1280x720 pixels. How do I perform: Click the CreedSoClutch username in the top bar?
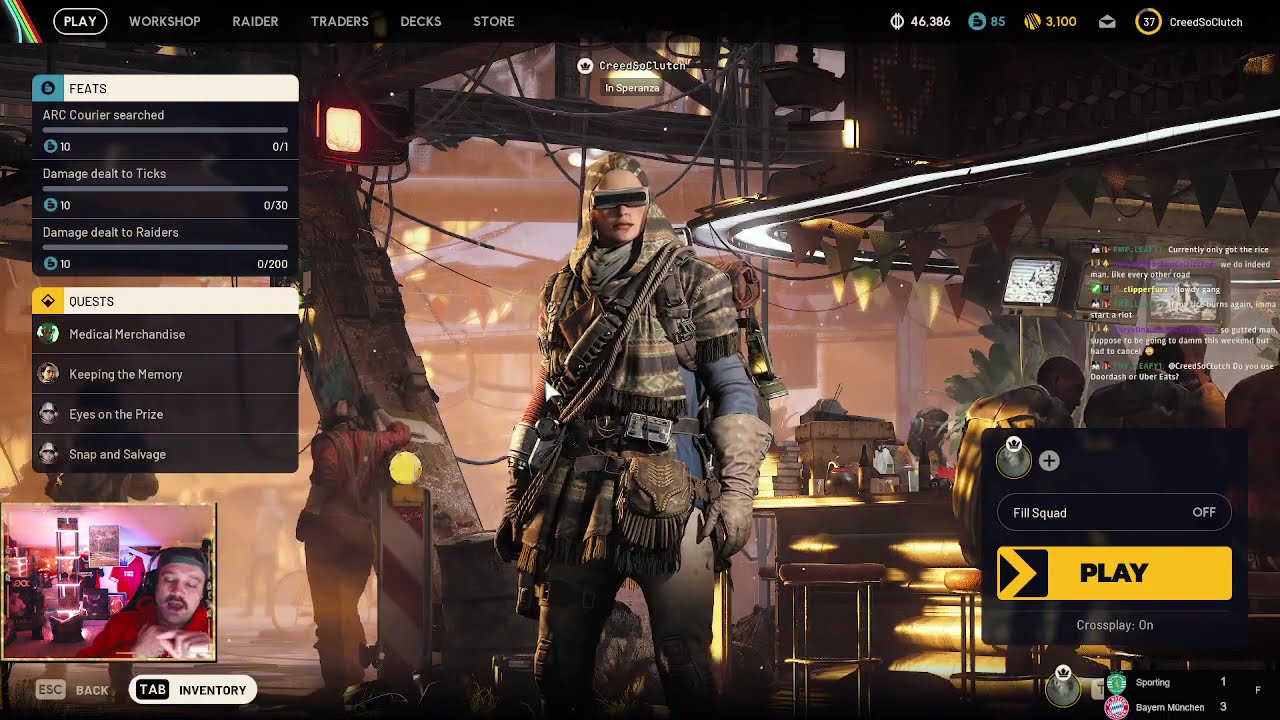coord(1205,22)
